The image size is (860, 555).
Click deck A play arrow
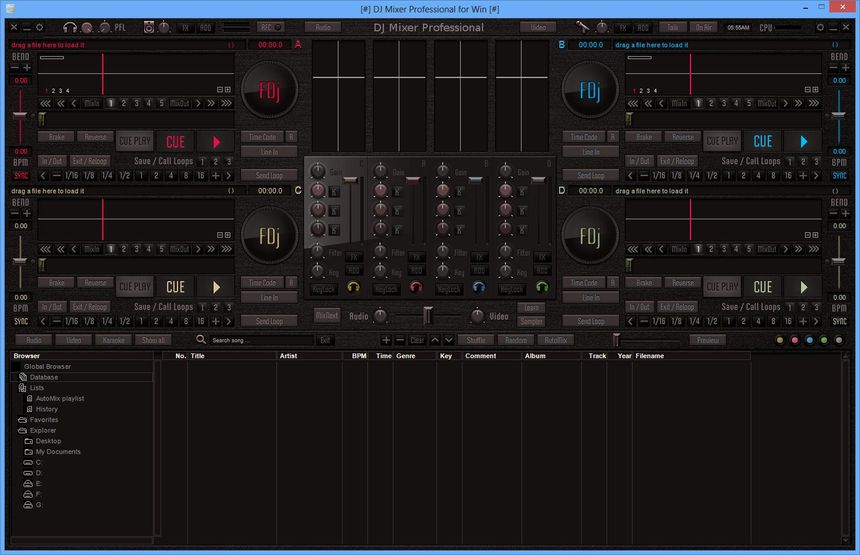point(216,142)
